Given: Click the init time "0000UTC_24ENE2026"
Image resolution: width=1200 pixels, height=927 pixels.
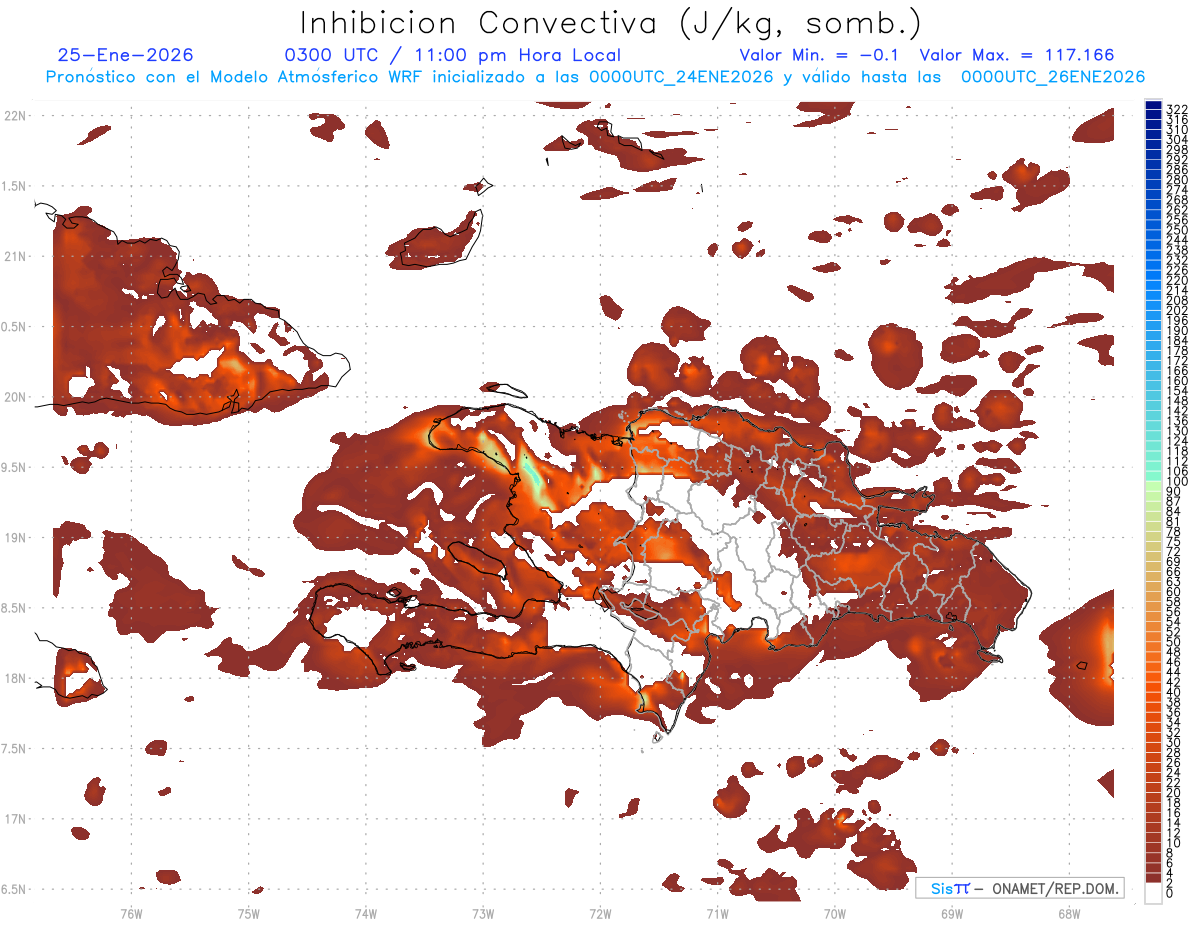Looking at the screenshot, I should click(x=681, y=77).
